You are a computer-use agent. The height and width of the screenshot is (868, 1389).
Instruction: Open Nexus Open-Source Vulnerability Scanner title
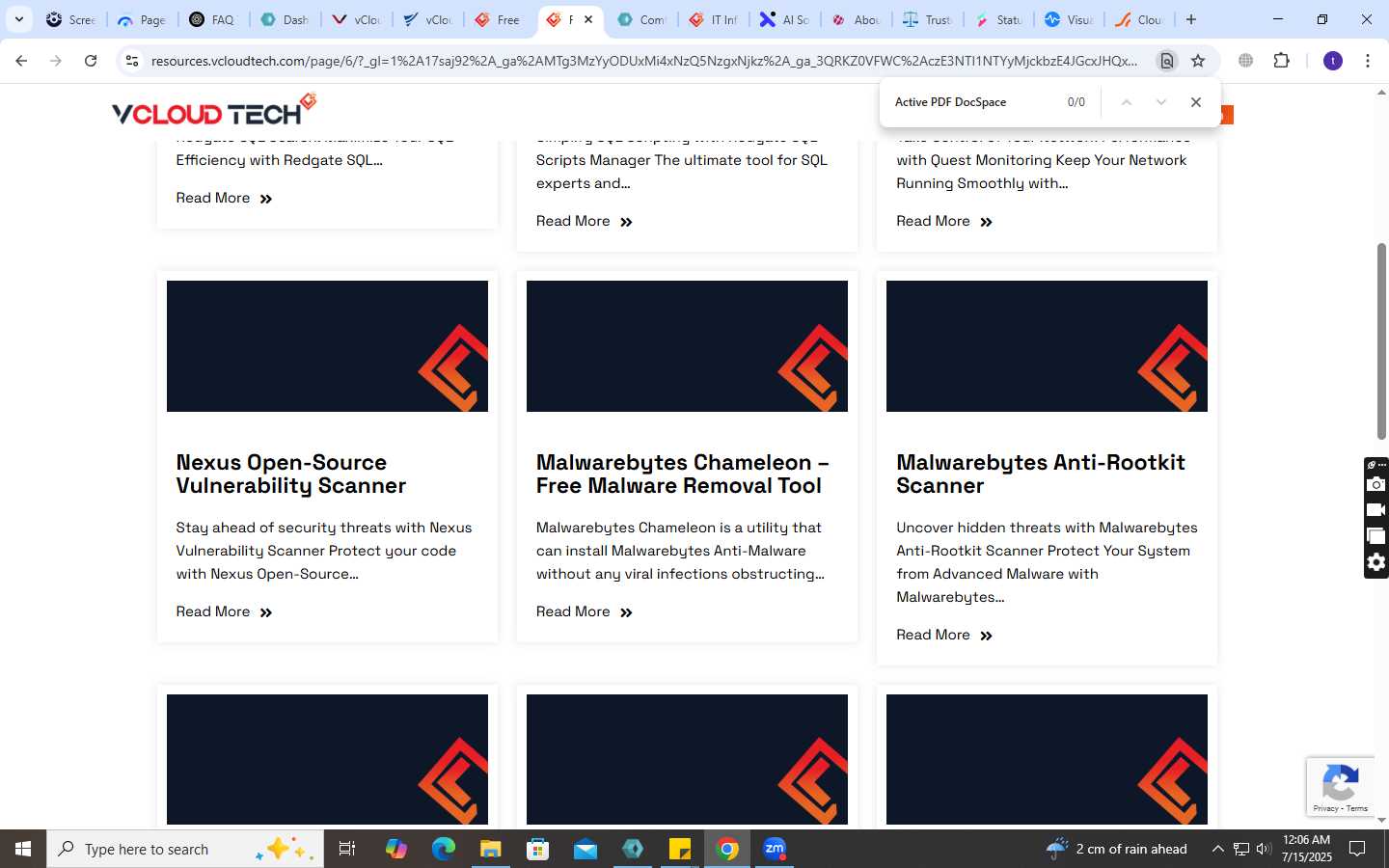tap(291, 475)
